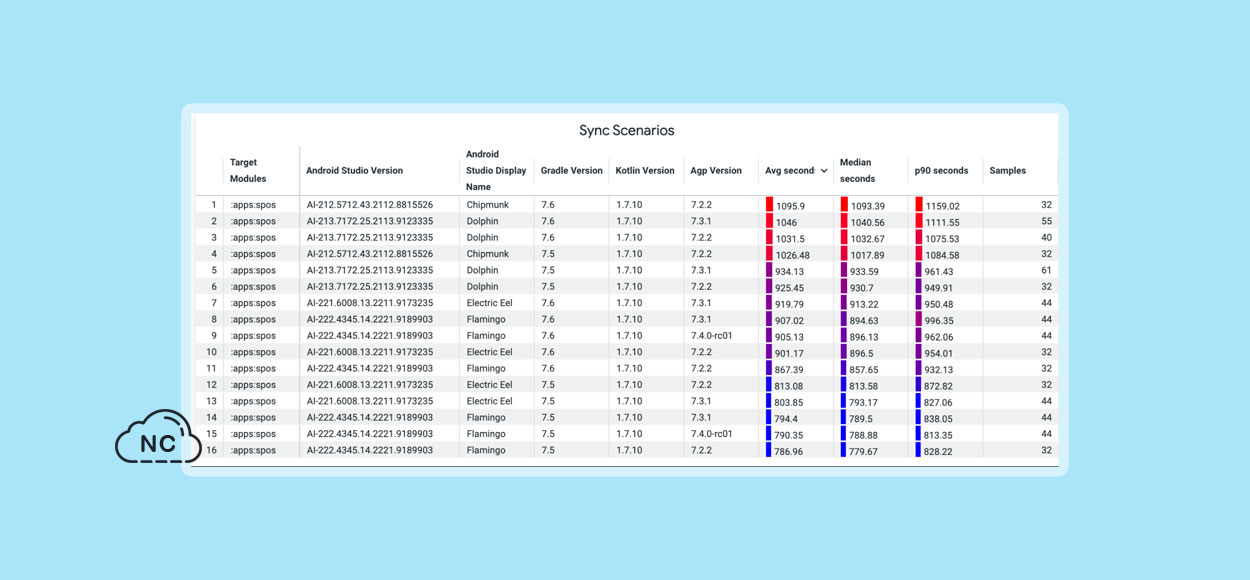Click 7.4.0-rc01 in row 15
Image resolution: width=1250 pixels, height=580 pixels.
[712, 433]
